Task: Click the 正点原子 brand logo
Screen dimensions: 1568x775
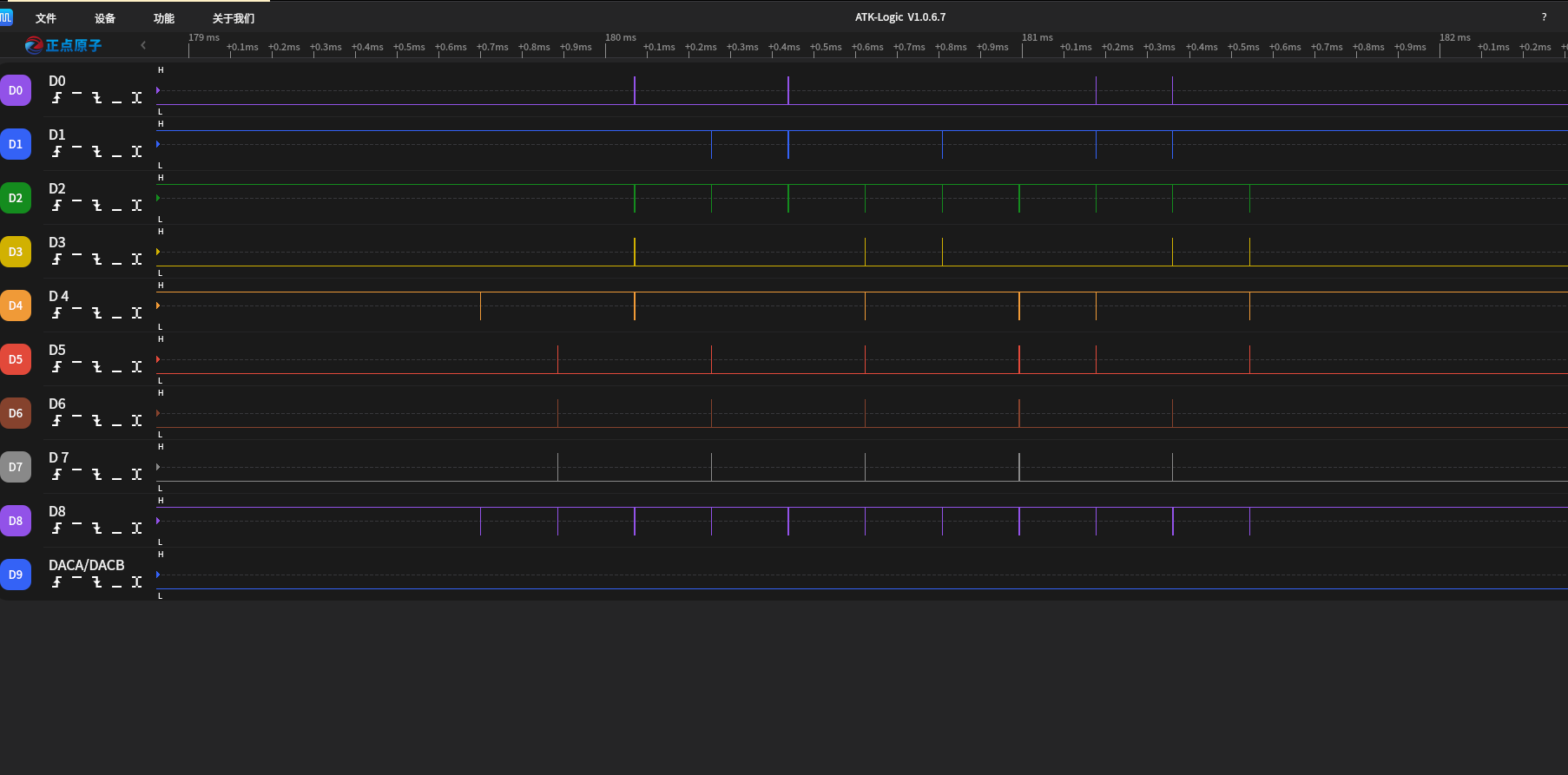Action: (63, 45)
